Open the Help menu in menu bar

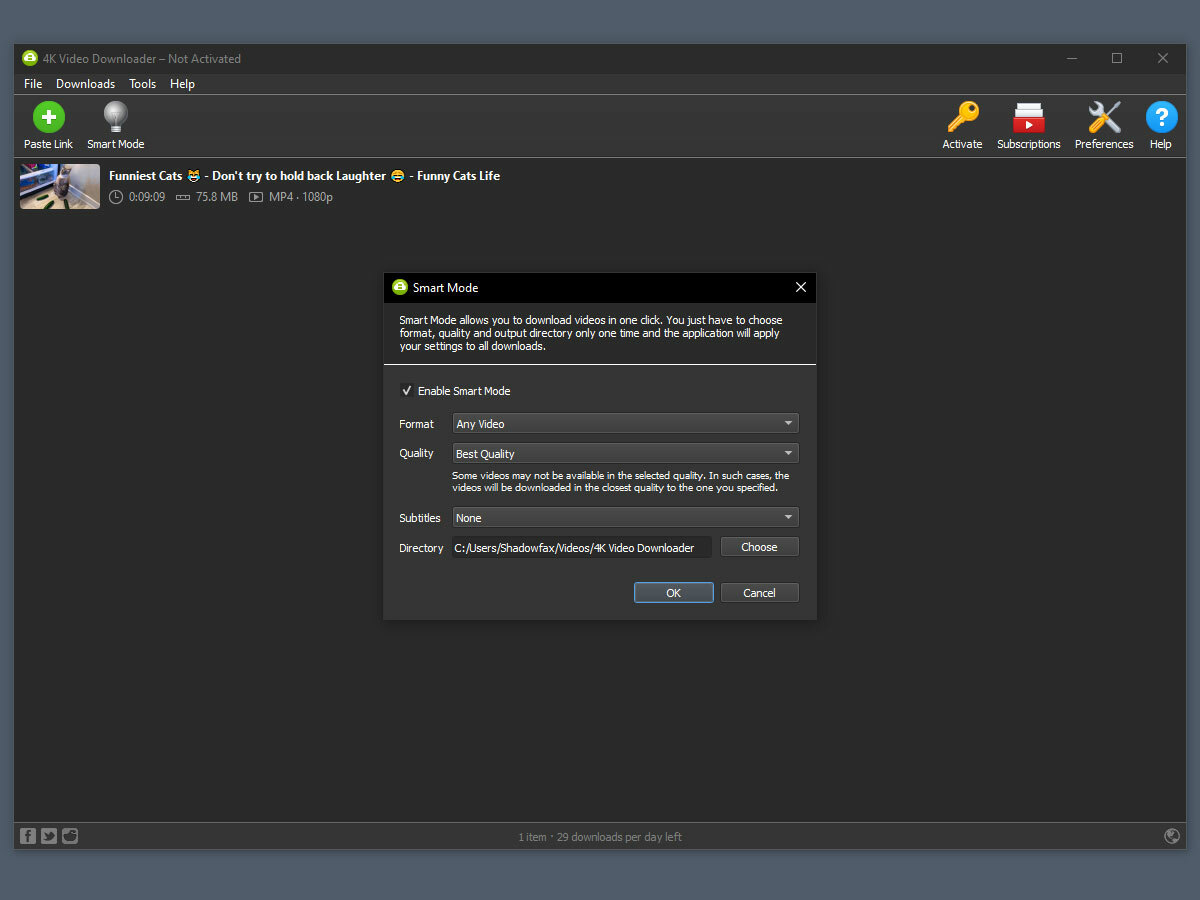click(182, 84)
